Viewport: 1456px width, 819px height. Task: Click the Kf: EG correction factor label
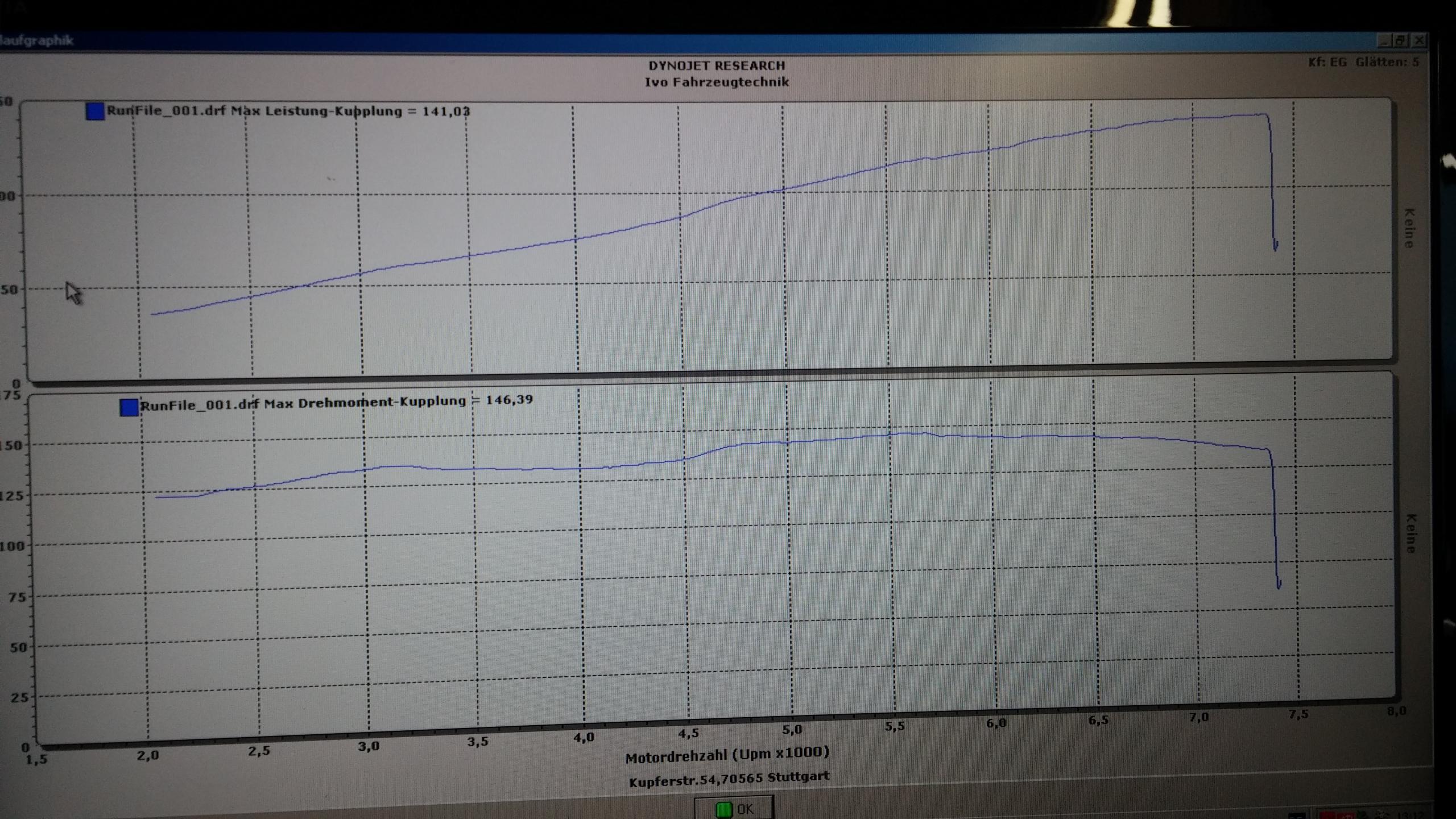1327,62
